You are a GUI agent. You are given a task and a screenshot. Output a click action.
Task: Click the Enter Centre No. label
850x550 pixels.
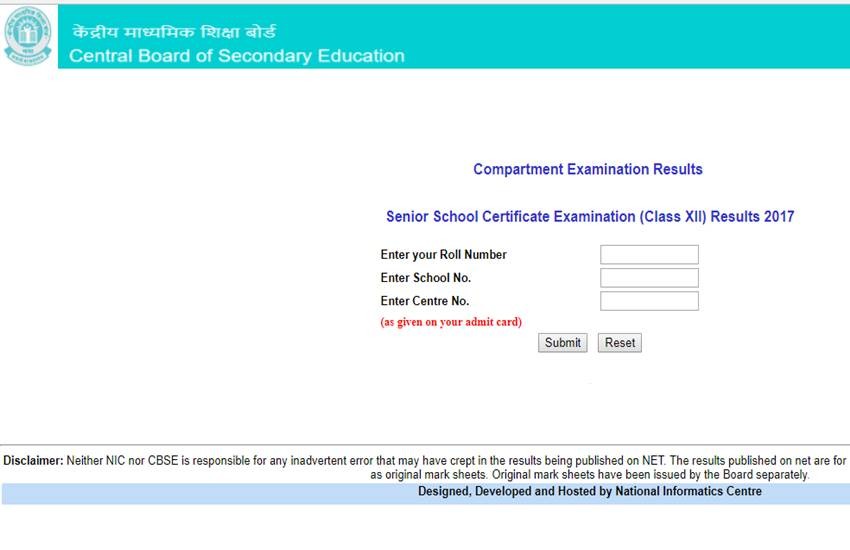tap(424, 301)
